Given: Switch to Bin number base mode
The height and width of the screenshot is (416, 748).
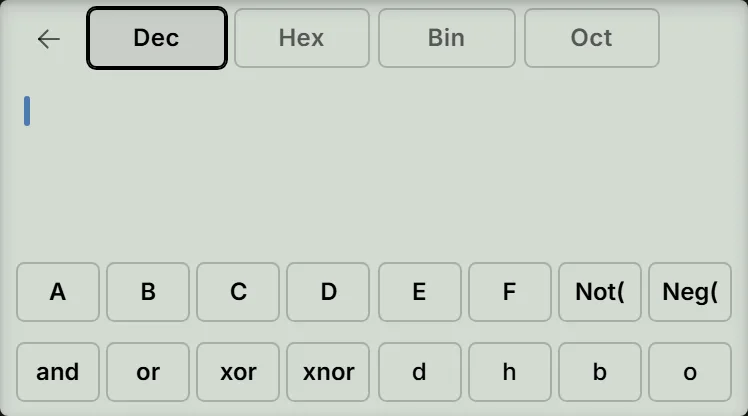Looking at the screenshot, I should coord(447,38).
